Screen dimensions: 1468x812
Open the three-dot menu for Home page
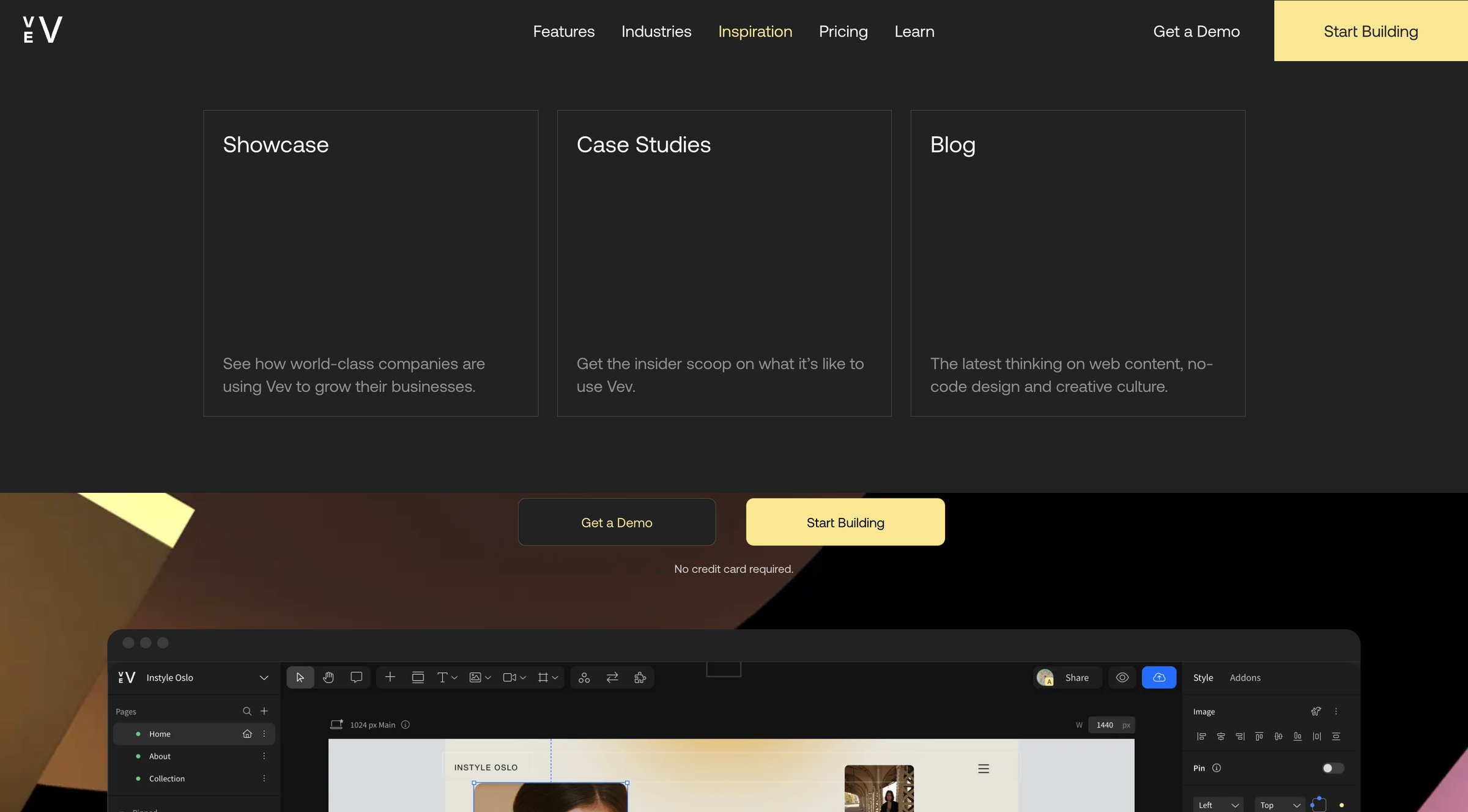(x=264, y=734)
